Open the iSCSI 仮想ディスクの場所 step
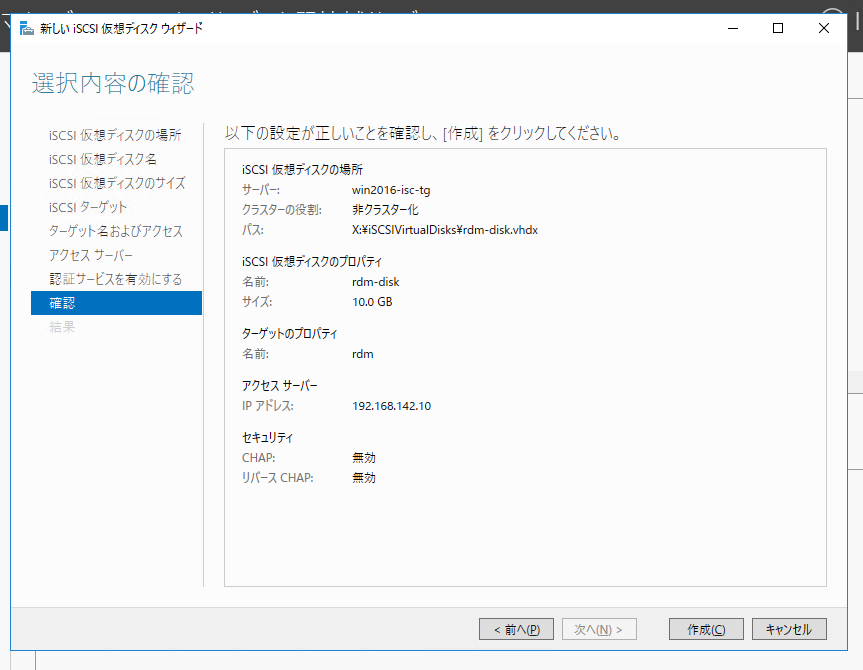Image resolution: width=863 pixels, height=670 pixels. pos(115,135)
